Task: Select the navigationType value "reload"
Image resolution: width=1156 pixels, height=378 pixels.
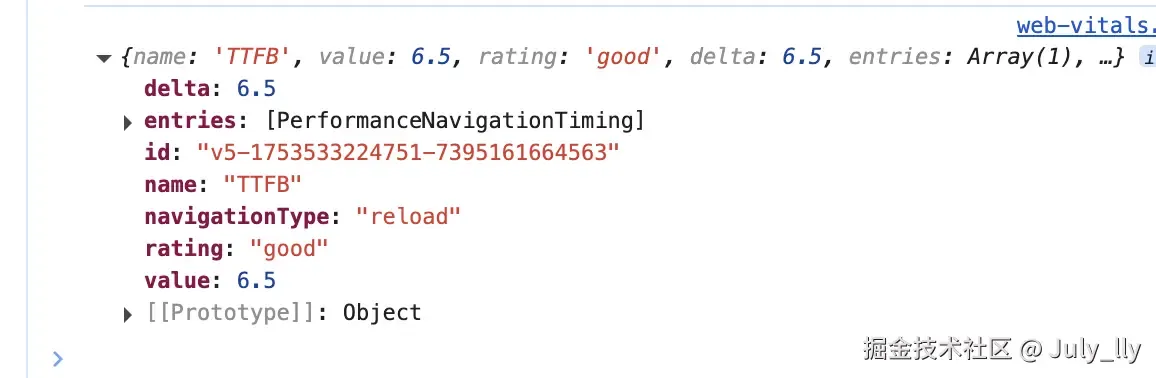Action: 408,217
